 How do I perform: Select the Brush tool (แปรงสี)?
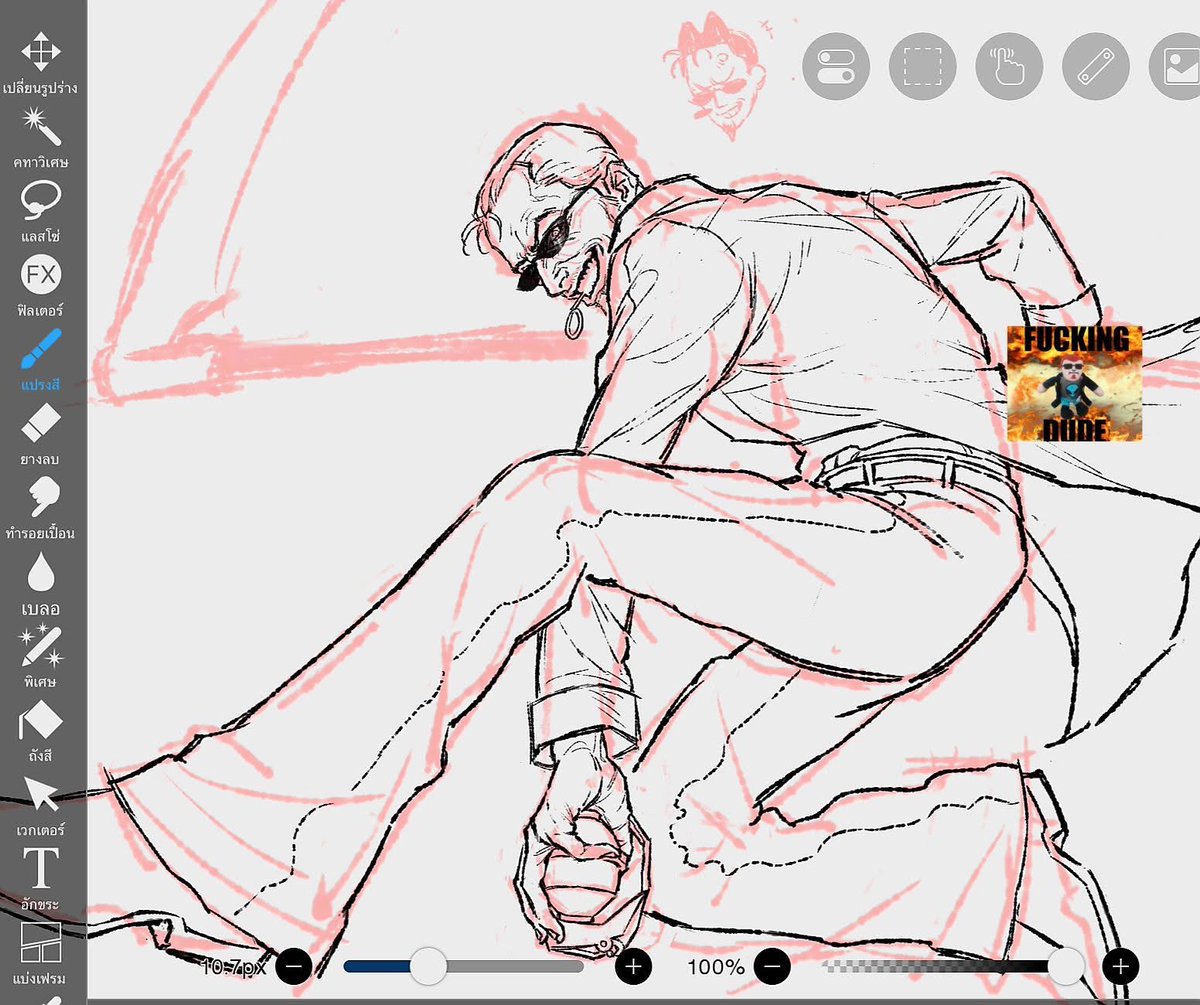tap(41, 359)
